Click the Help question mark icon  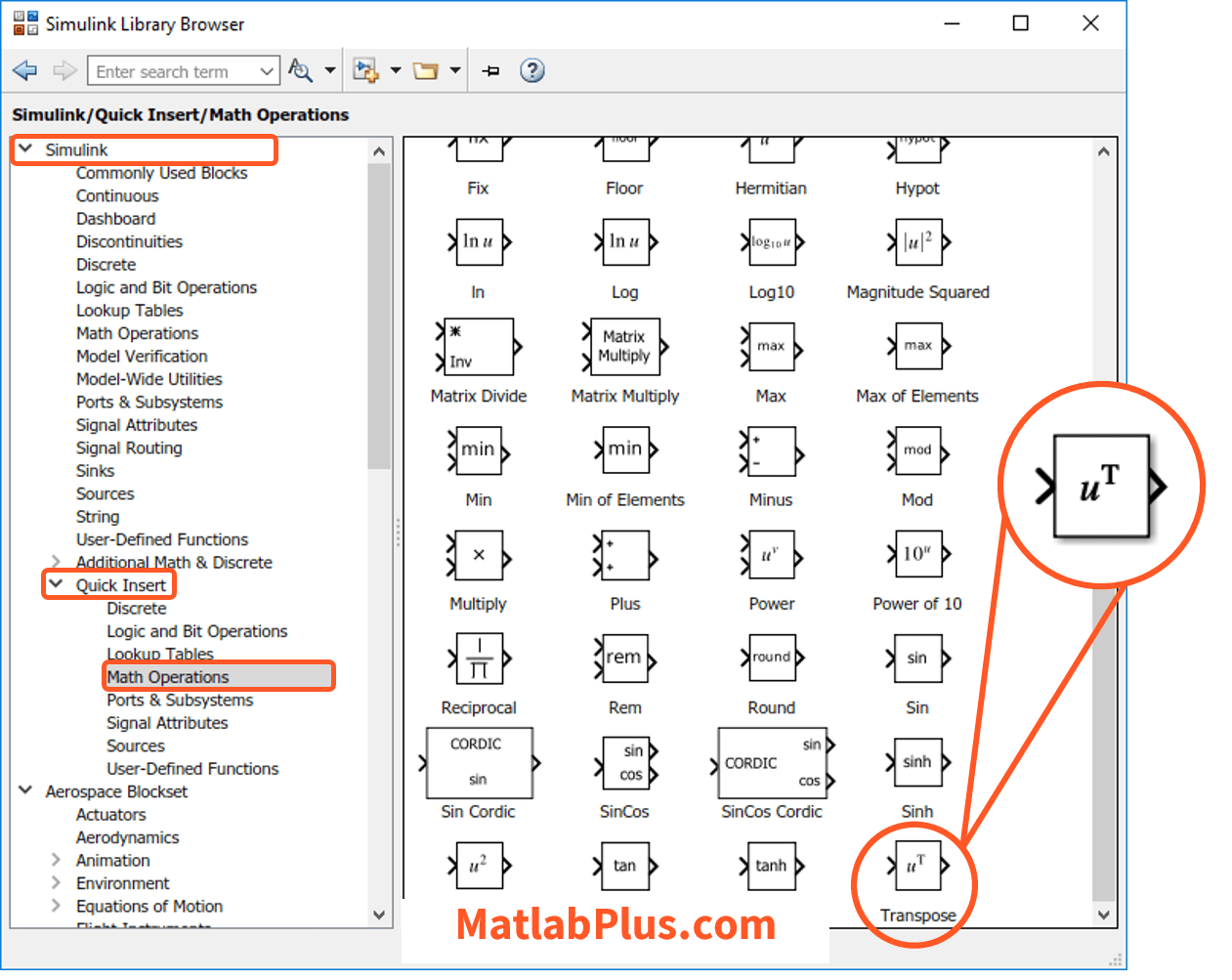[531, 70]
